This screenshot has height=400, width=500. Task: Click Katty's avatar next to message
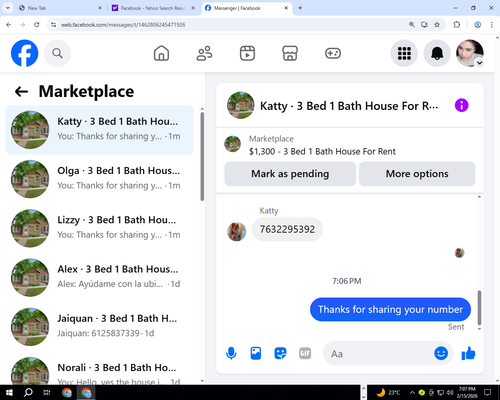coord(237,232)
